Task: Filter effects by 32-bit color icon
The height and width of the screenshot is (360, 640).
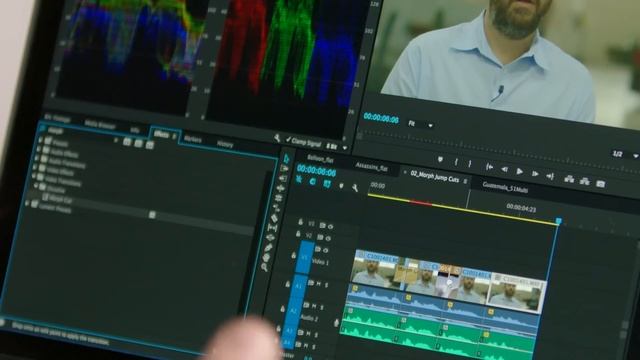Action: click(138, 144)
